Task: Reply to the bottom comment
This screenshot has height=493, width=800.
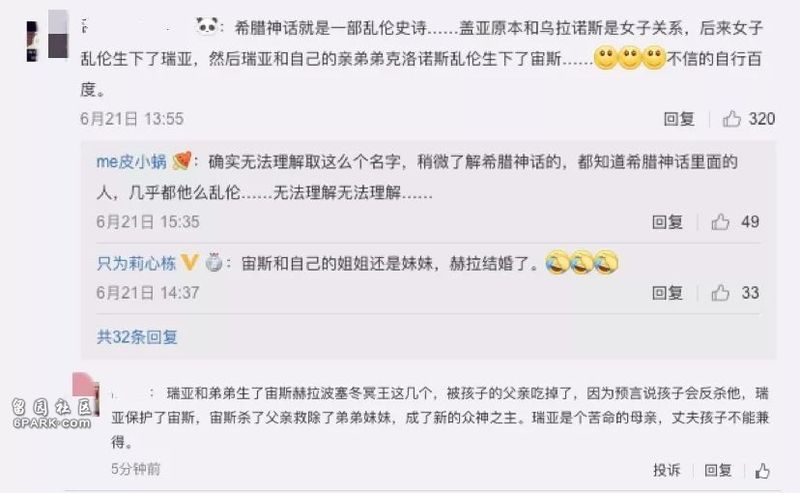Action: [x=718, y=470]
